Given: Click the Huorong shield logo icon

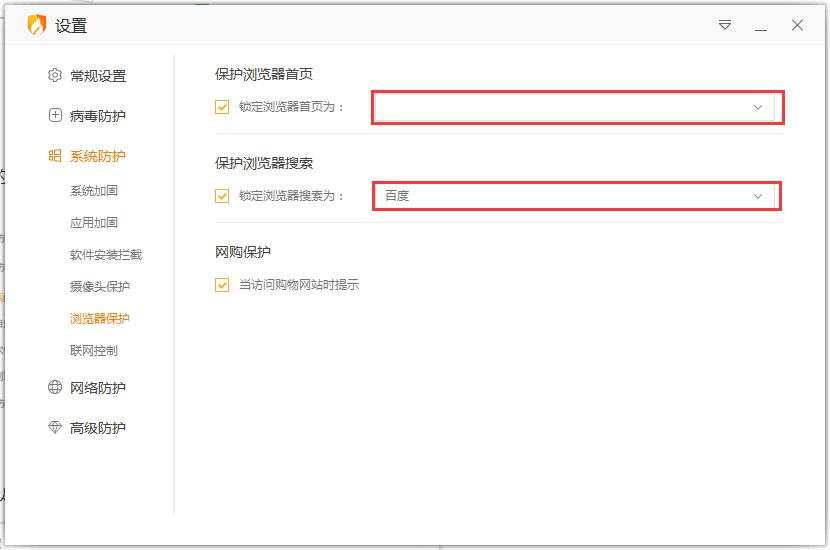Looking at the screenshot, I should coord(36,26).
